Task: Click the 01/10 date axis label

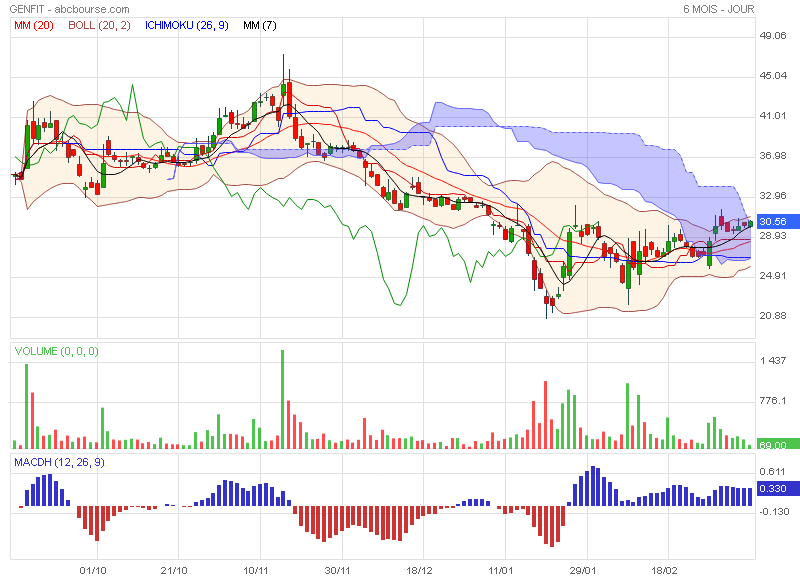Action: coord(93,570)
